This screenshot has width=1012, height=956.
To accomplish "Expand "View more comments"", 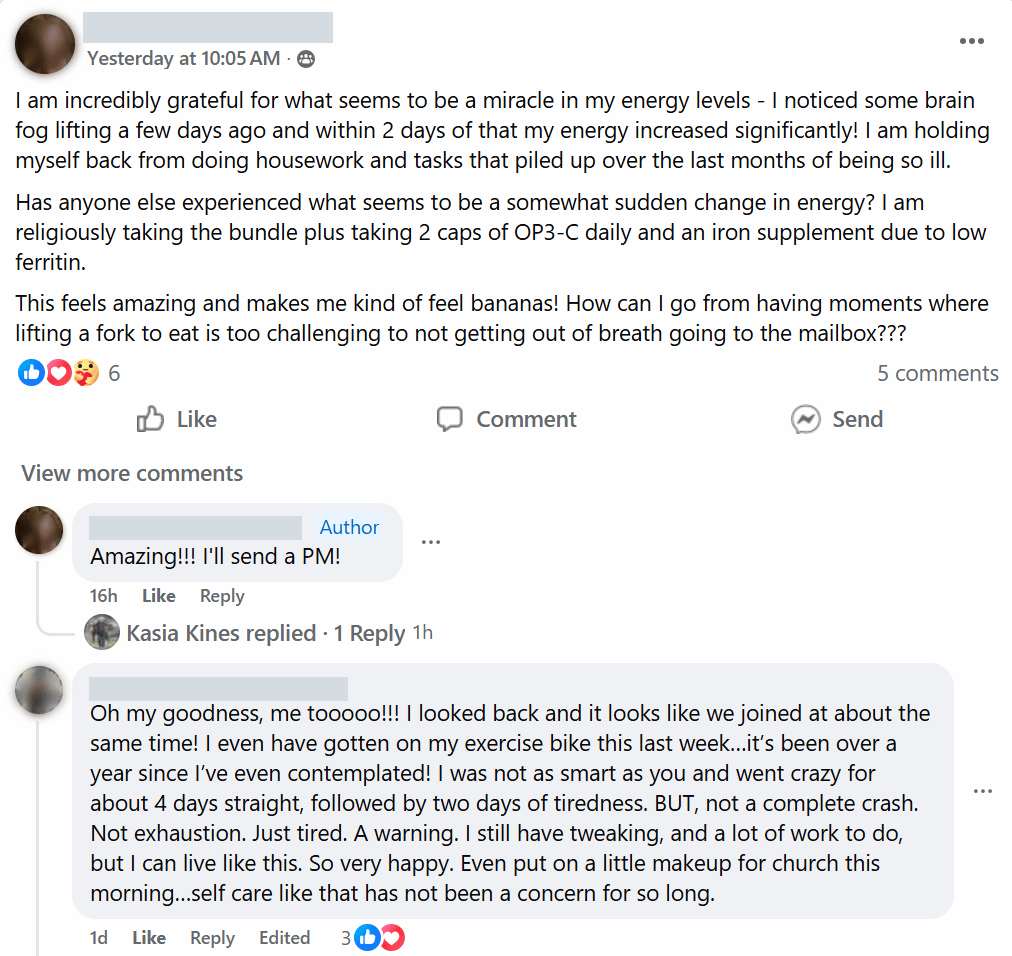I will coord(132,473).
